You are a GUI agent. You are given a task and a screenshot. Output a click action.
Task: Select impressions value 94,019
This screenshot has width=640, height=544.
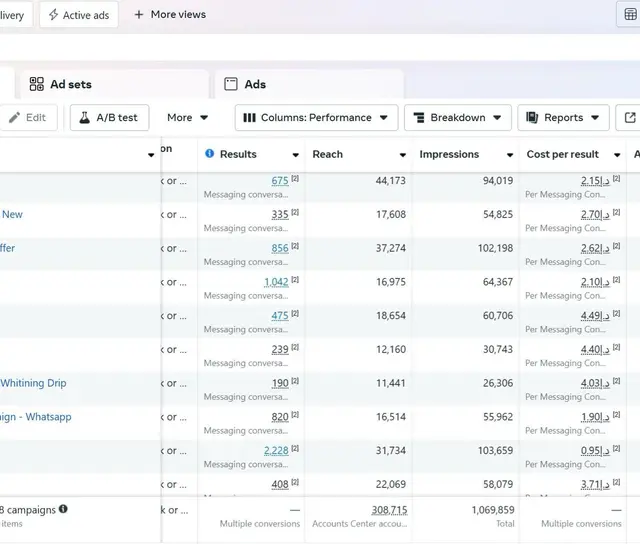pos(498,180)
